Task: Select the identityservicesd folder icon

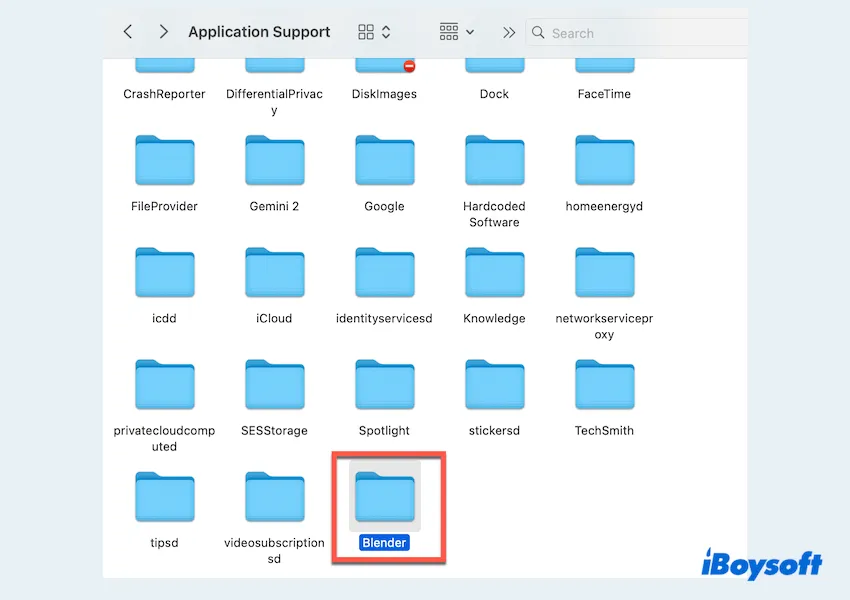Action: 385,273
